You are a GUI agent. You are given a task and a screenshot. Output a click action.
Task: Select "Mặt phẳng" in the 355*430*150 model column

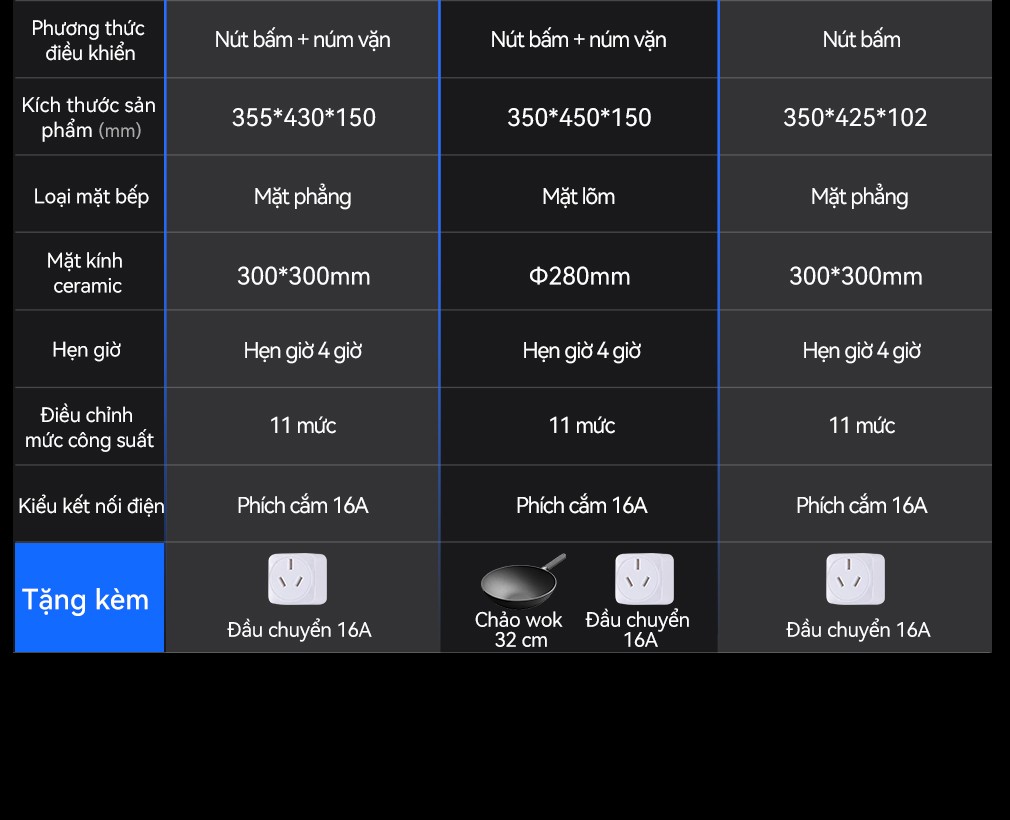pyautogui.click(x=303, y=196)
